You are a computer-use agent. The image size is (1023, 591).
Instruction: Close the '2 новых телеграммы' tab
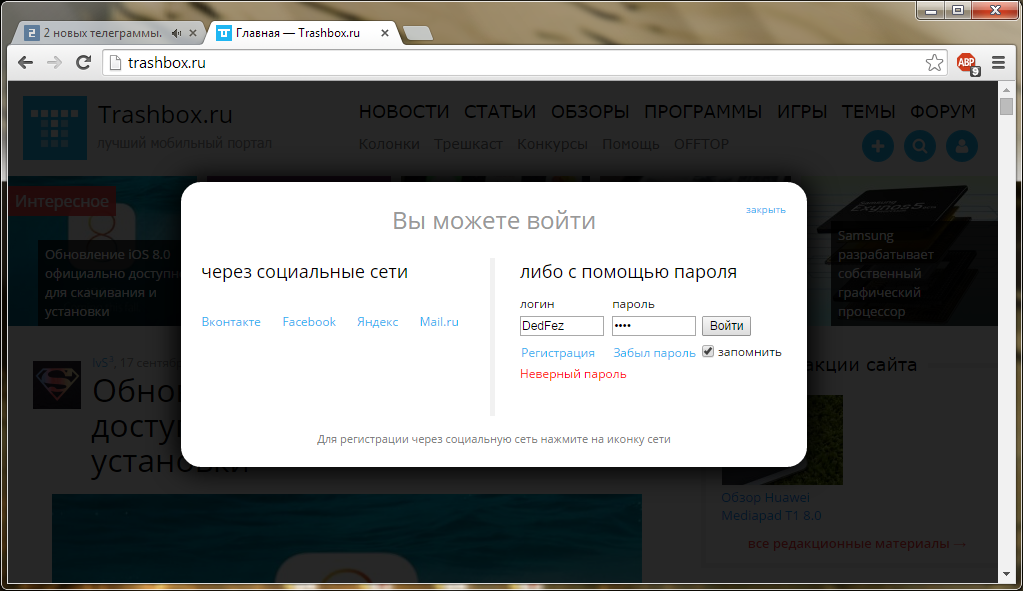pos(192,33)
